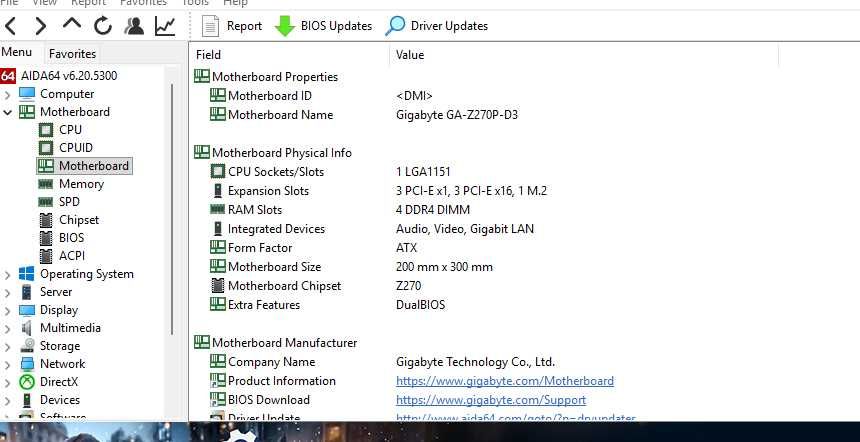Click the Server tower icon
This screenshot has height=442, width=860.
27,292
